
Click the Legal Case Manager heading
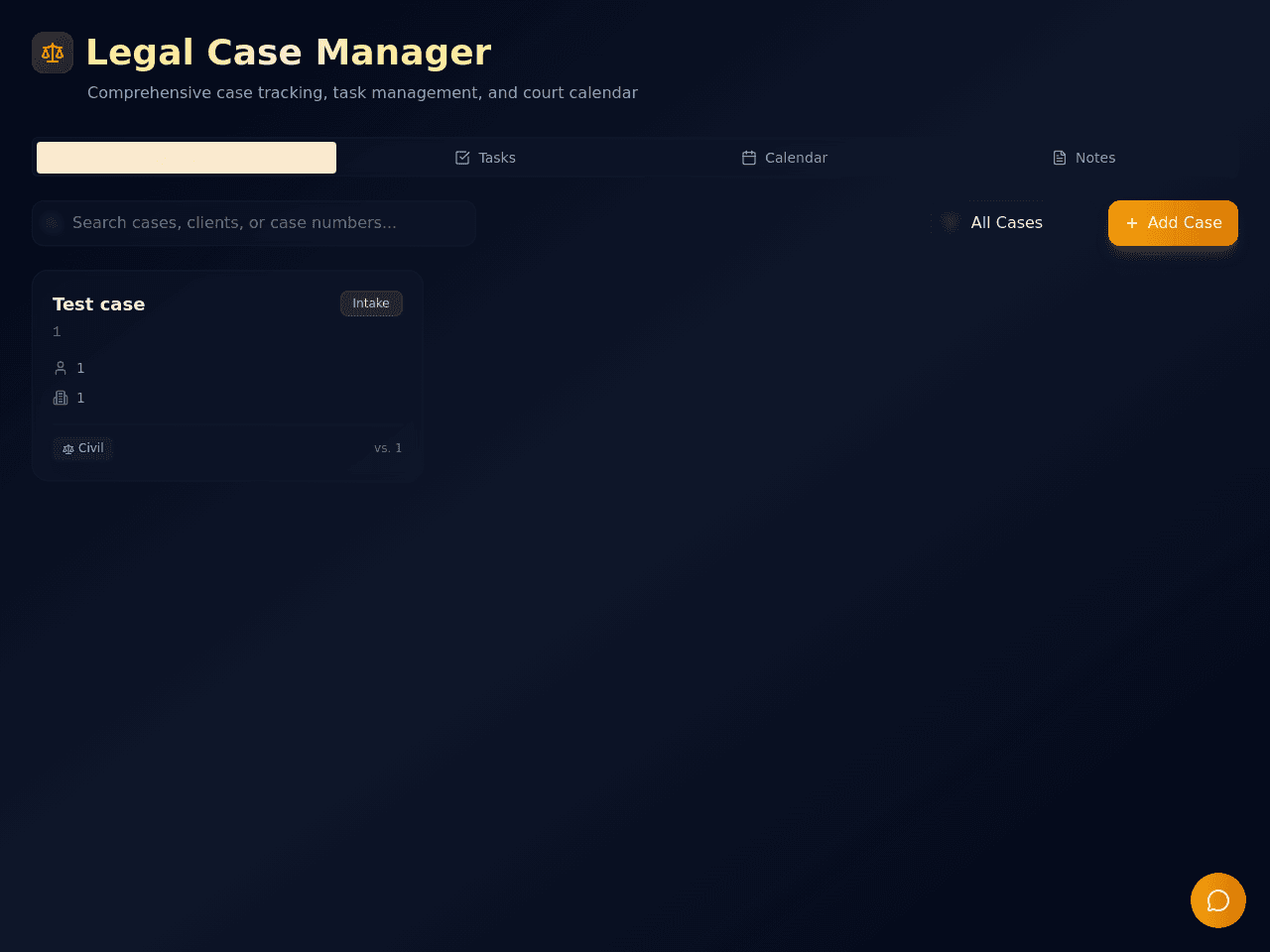pos(289,53)
